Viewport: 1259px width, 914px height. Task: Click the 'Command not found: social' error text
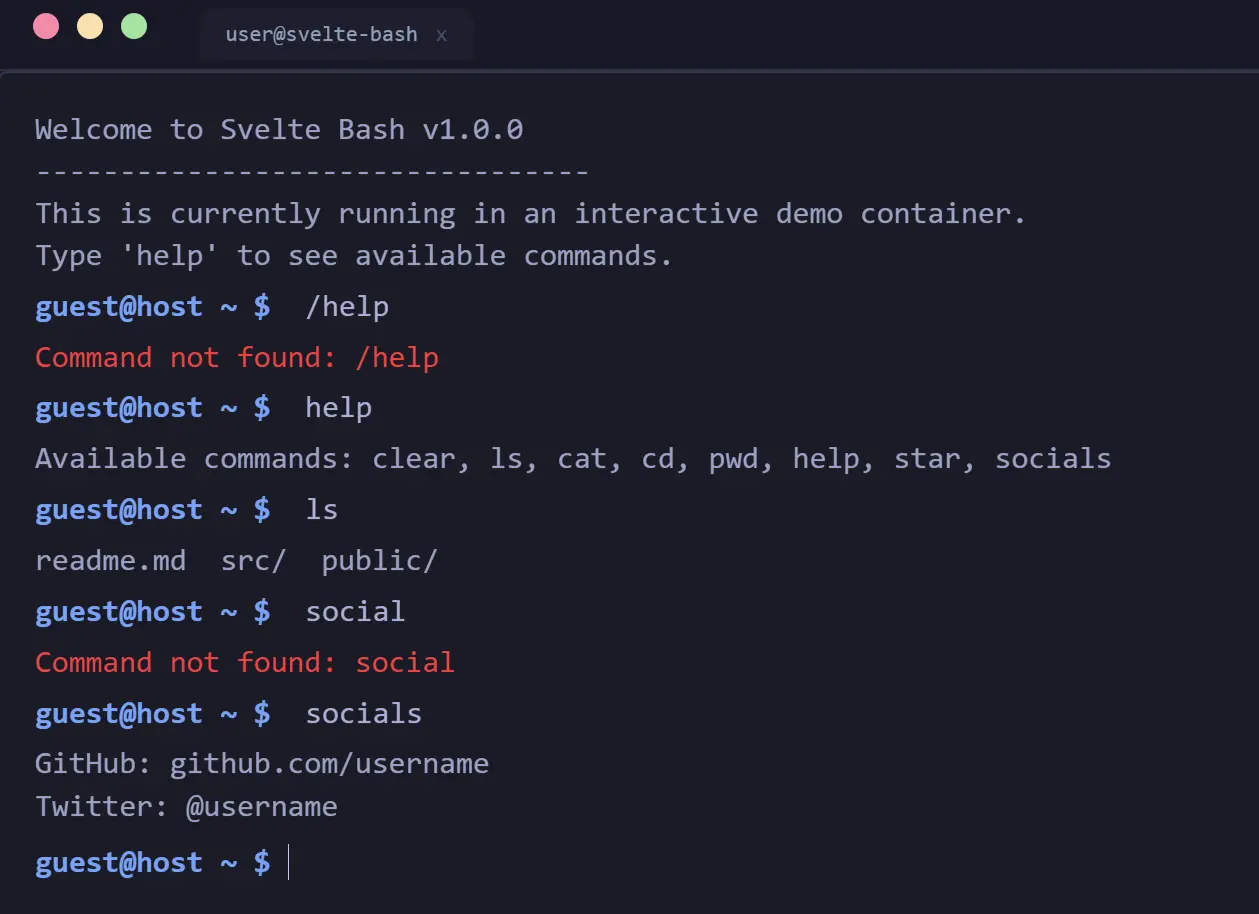pyautogui.click(x=244, y=662)
